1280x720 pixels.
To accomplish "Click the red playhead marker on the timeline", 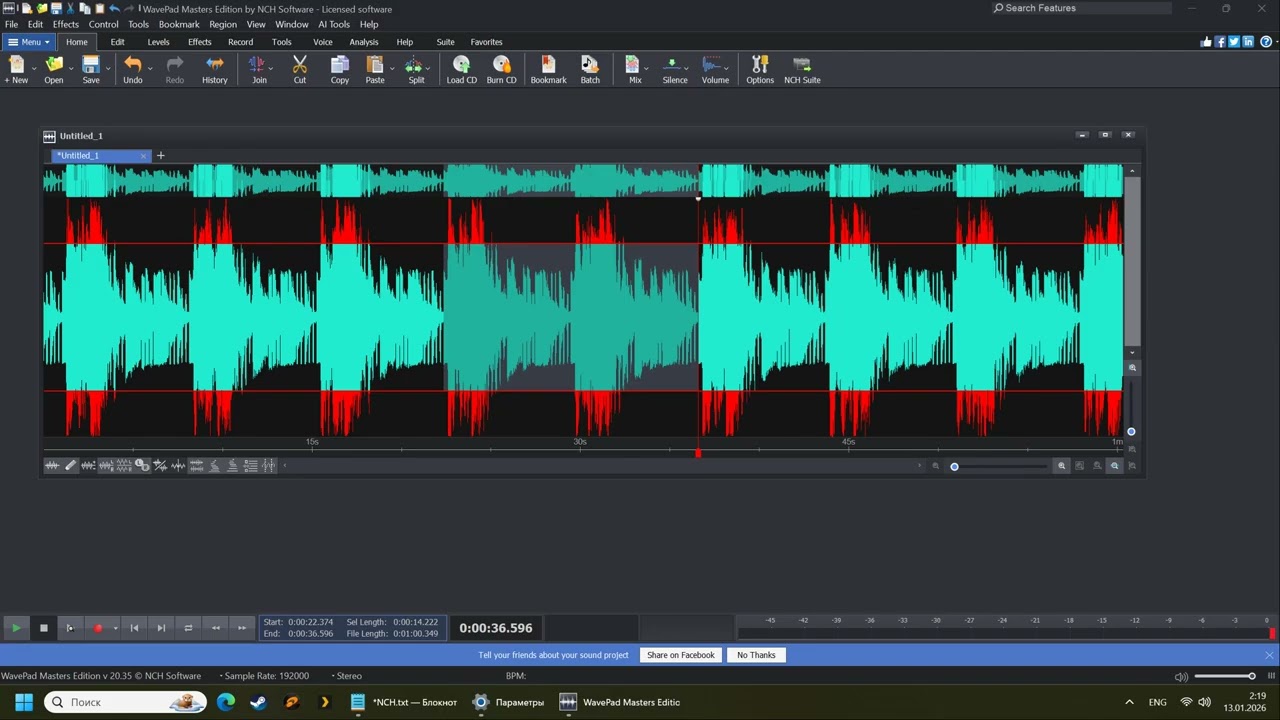I will point(698,453).
